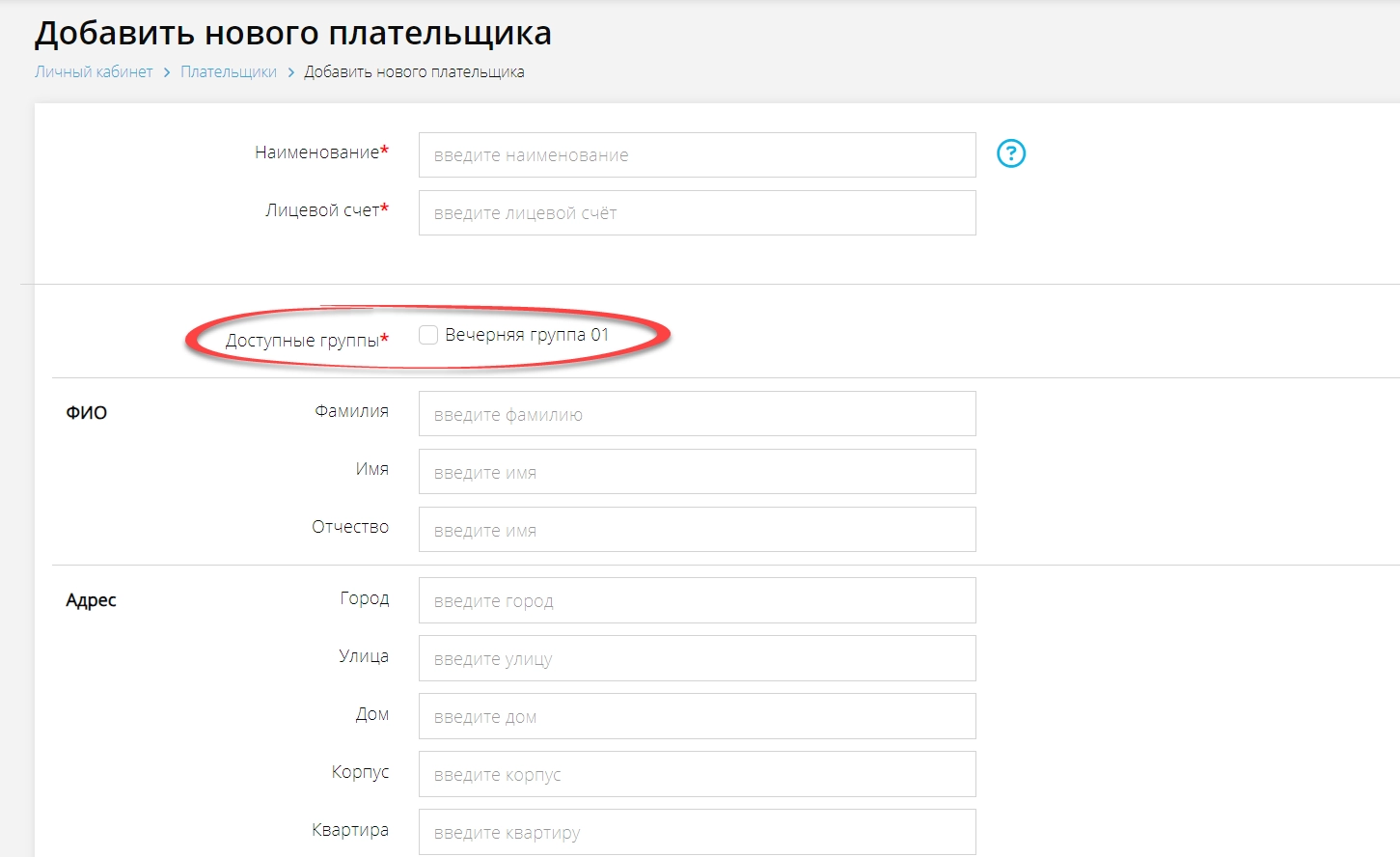This screenshot has width=1400, height=857.
Task: Click the Город field label
Action: click(x=365, y=598)
